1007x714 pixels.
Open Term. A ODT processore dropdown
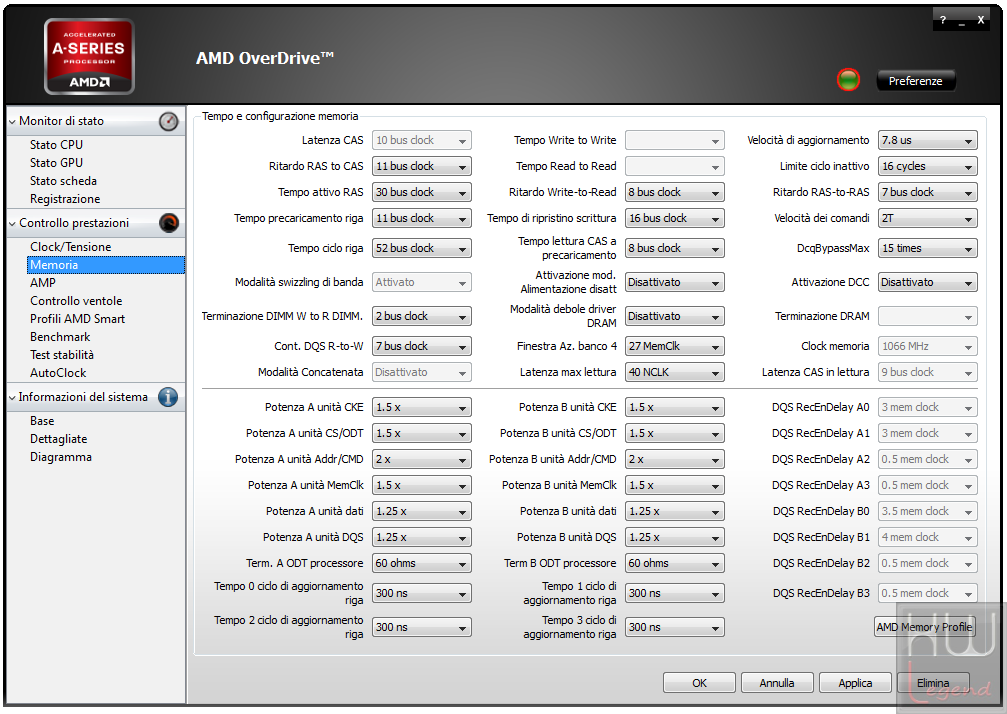pyautogui.click(x=421, y=563)
